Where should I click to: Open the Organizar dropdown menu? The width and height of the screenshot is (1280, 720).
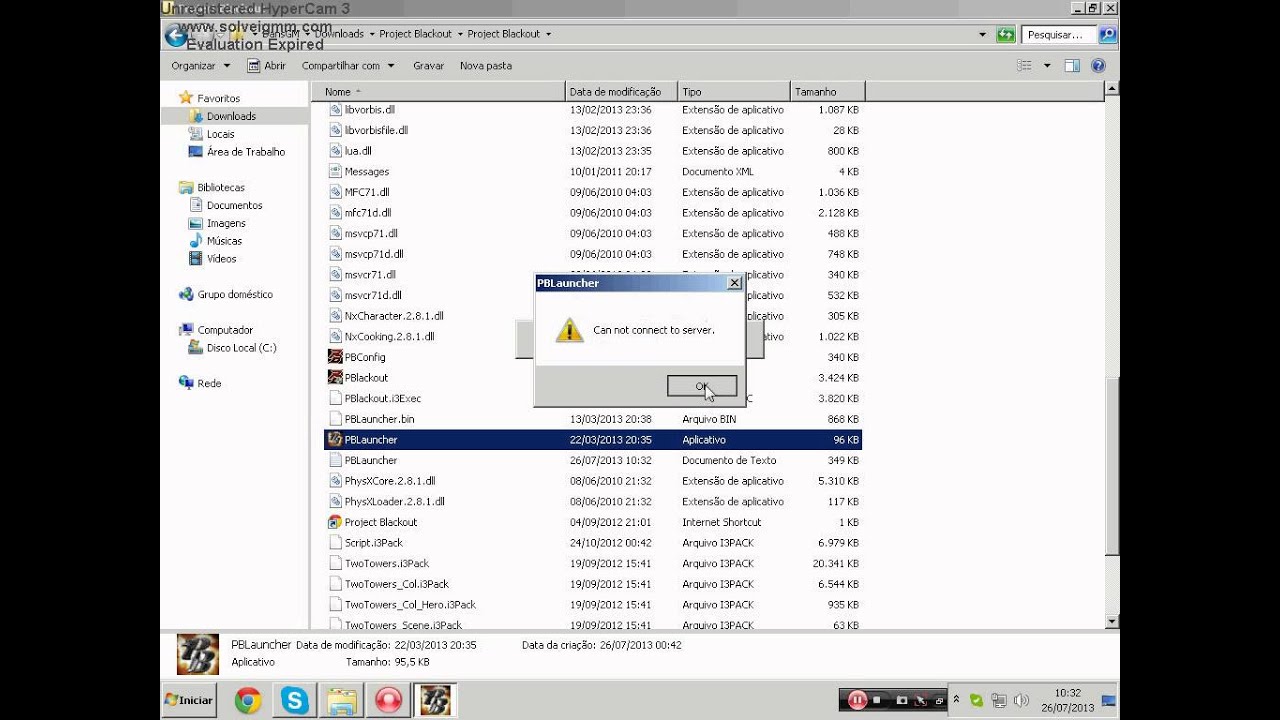tap(200, 66)
